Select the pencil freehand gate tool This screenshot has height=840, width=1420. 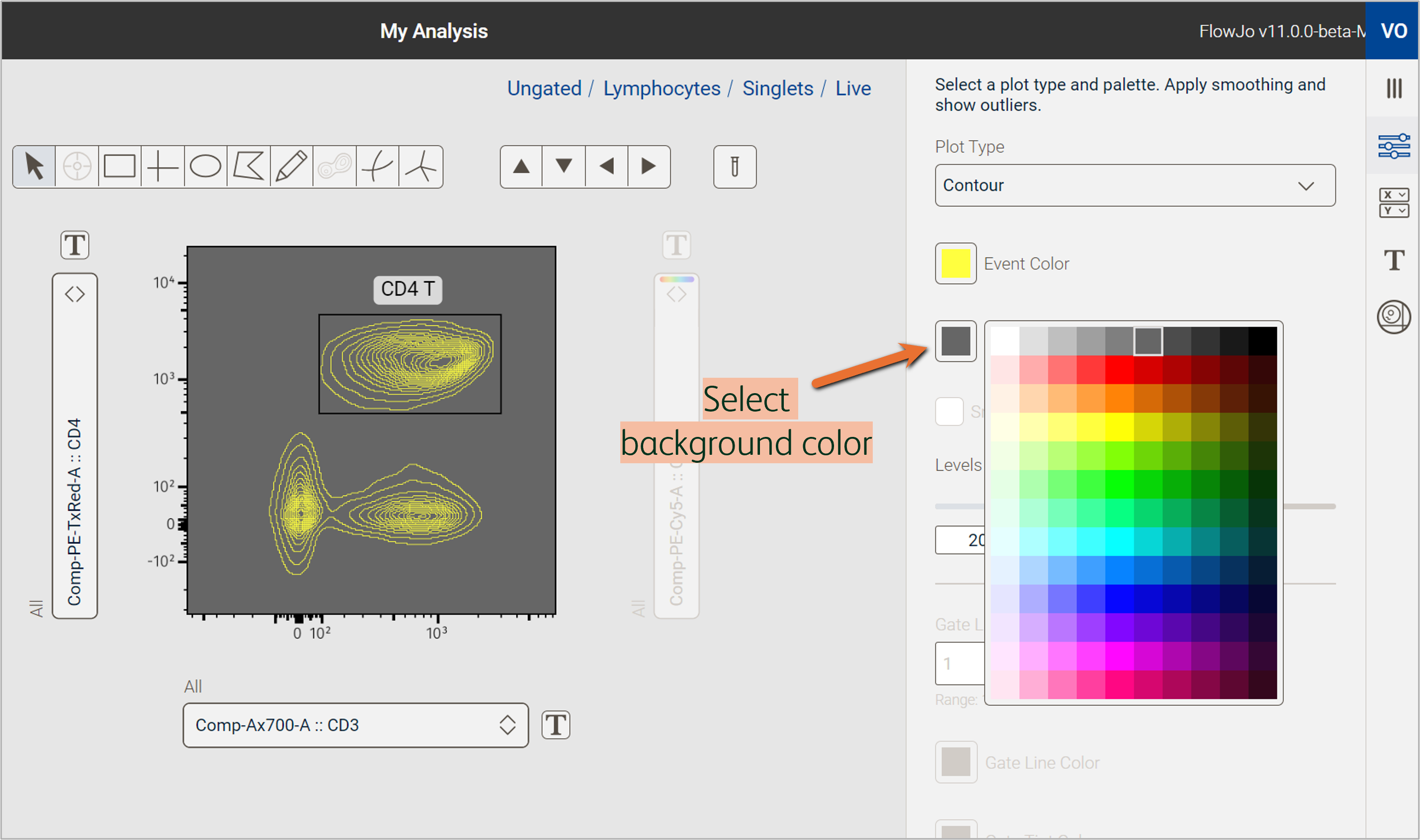291,167
